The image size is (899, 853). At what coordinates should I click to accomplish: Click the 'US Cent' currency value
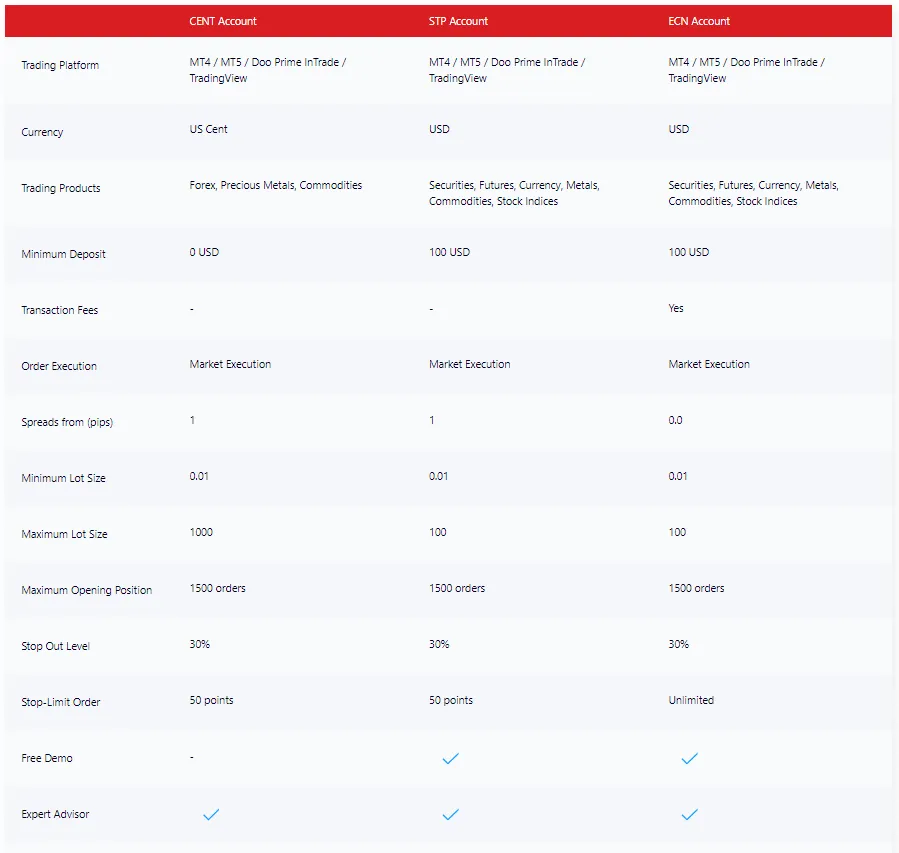point(208,129)
